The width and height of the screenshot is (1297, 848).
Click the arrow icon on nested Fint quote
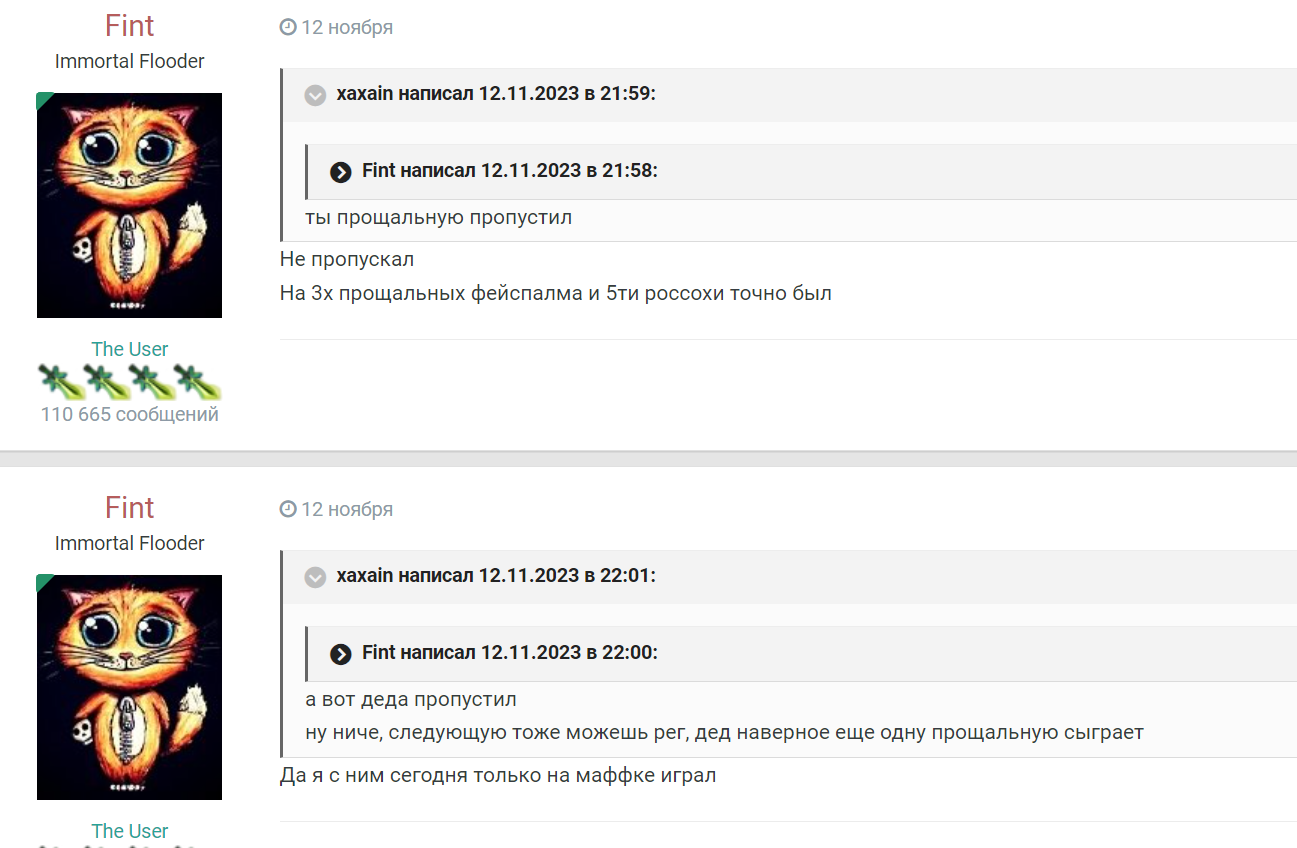click(340, 172)
